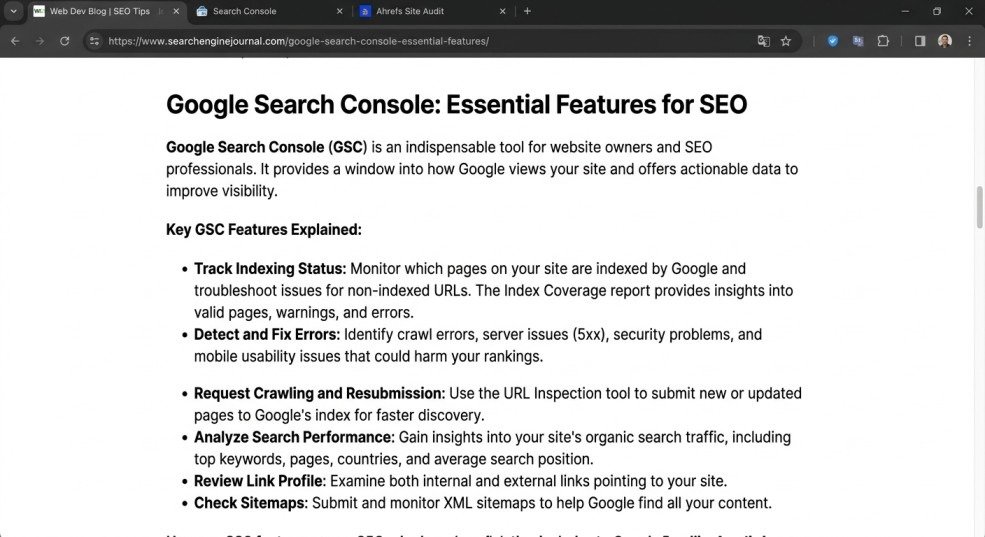Click the browser back arrow
Screen dimensions: 985x537
click(x=15, y=41)
